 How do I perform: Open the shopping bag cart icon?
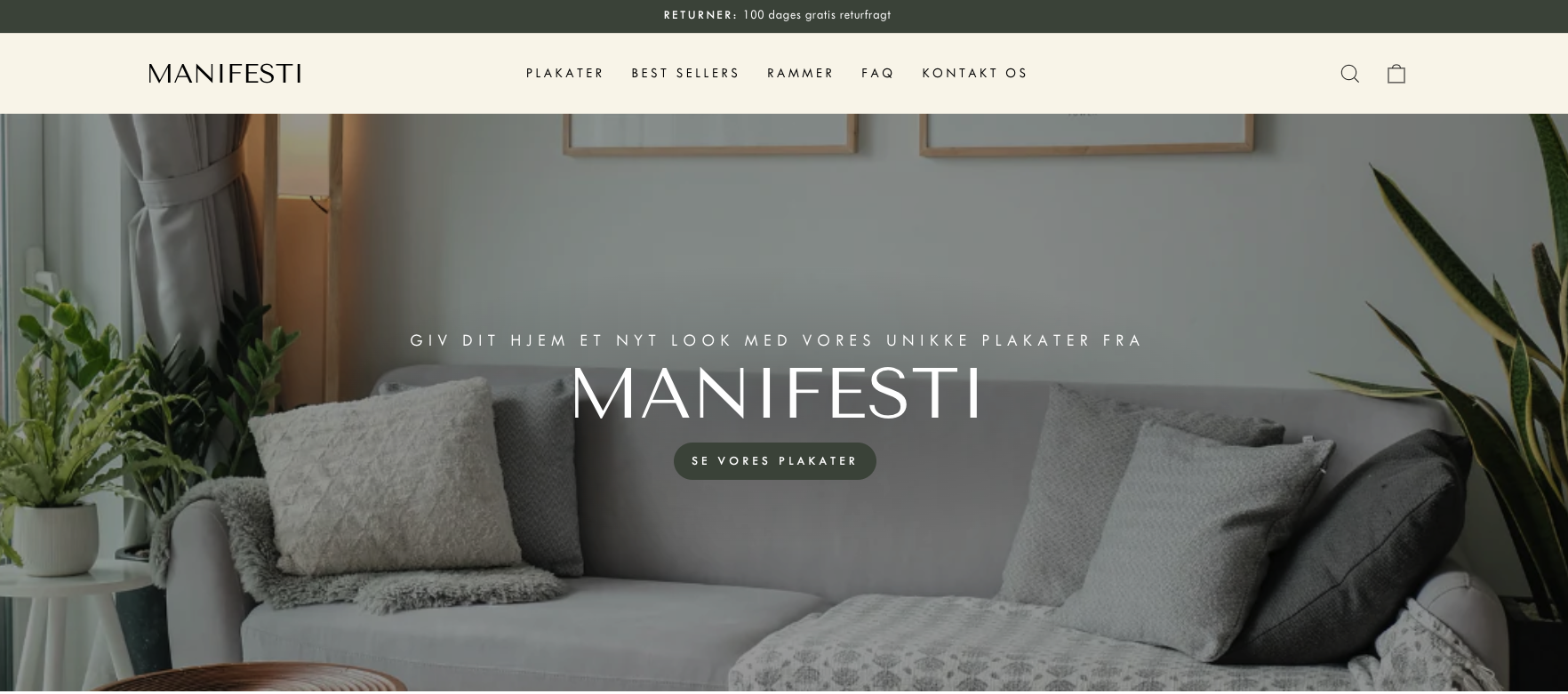[1396, 74]
